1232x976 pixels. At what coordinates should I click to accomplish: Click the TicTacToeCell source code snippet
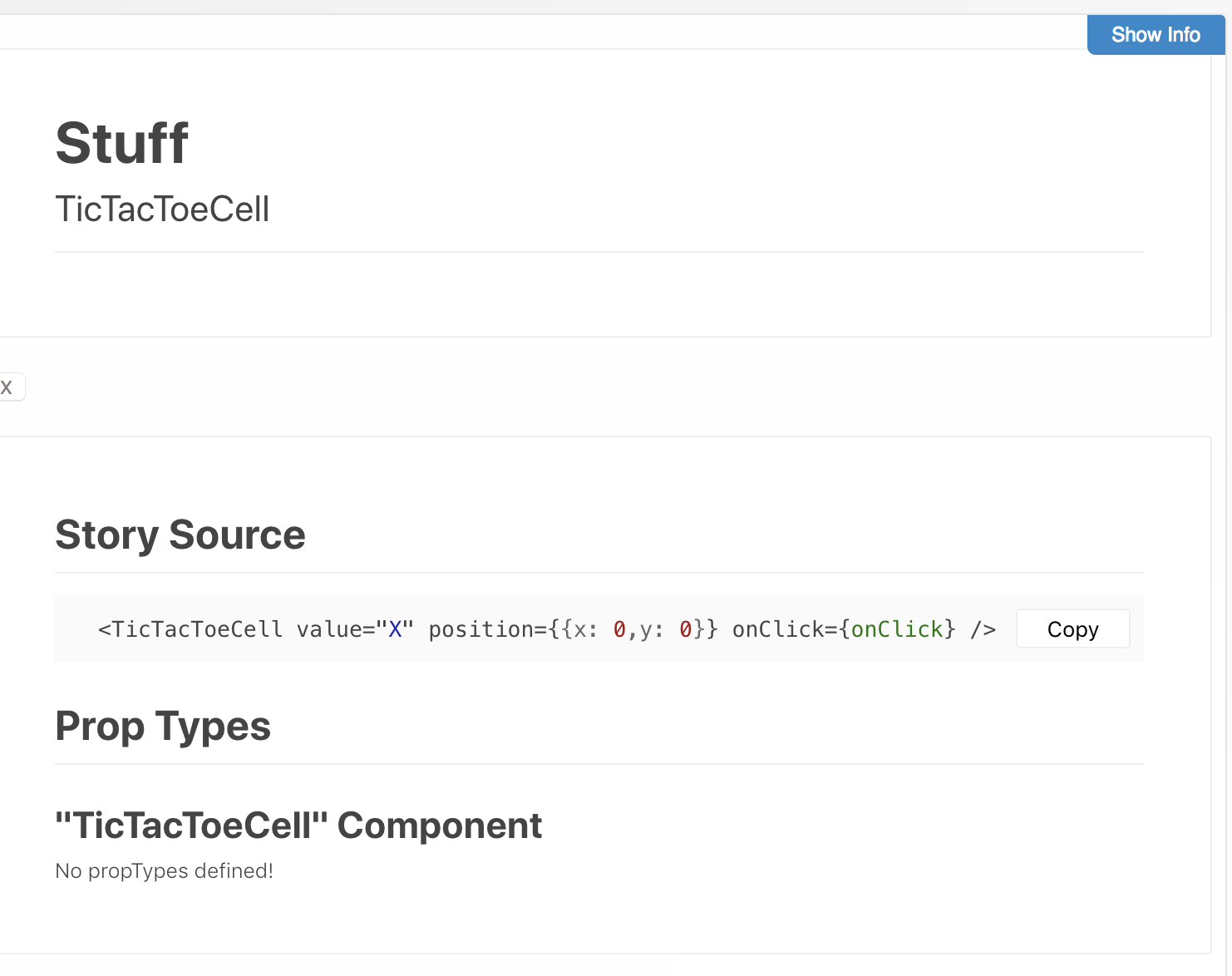pyautogui.click(x=546, y=629)
